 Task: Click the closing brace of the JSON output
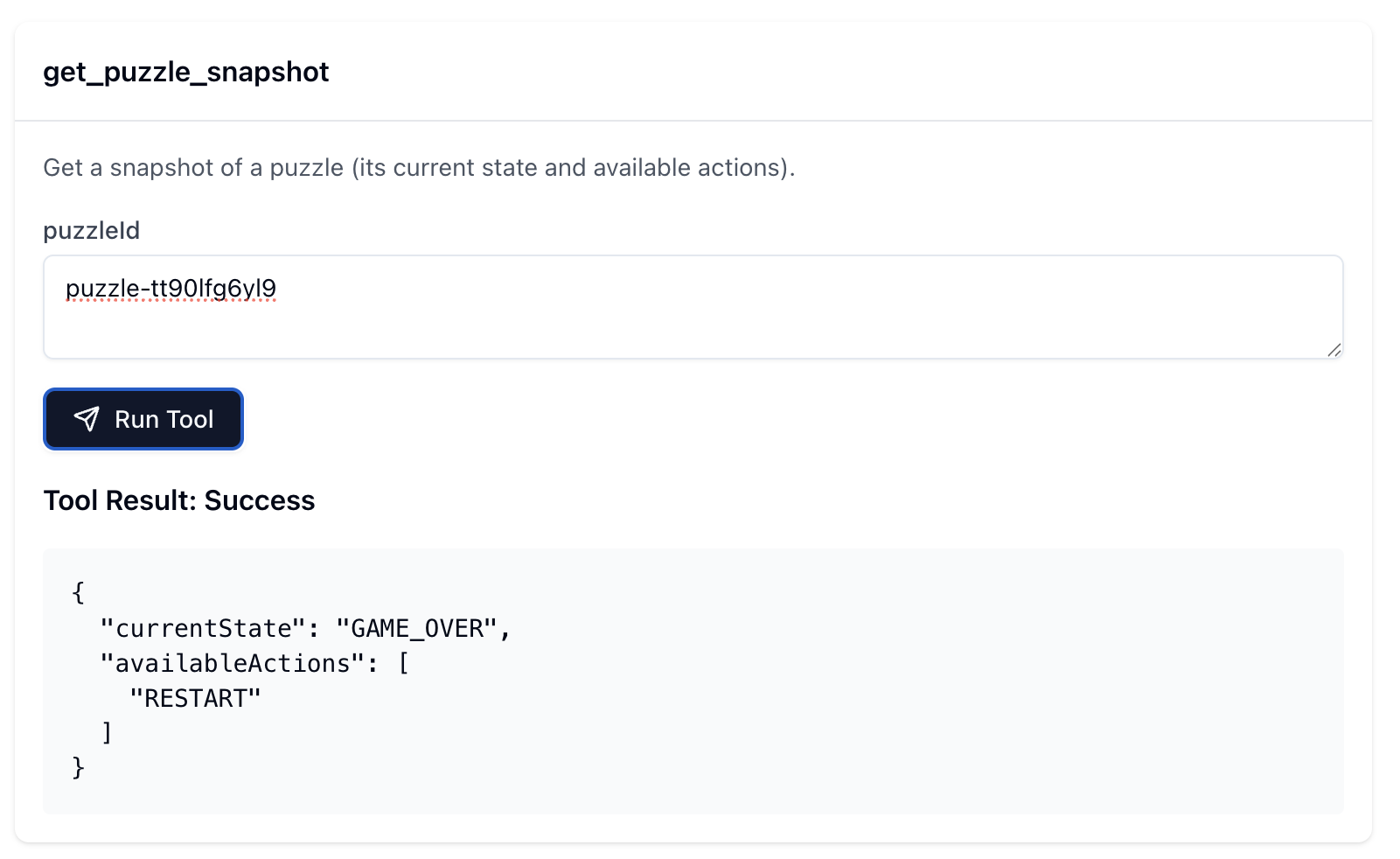click(78, 767)
